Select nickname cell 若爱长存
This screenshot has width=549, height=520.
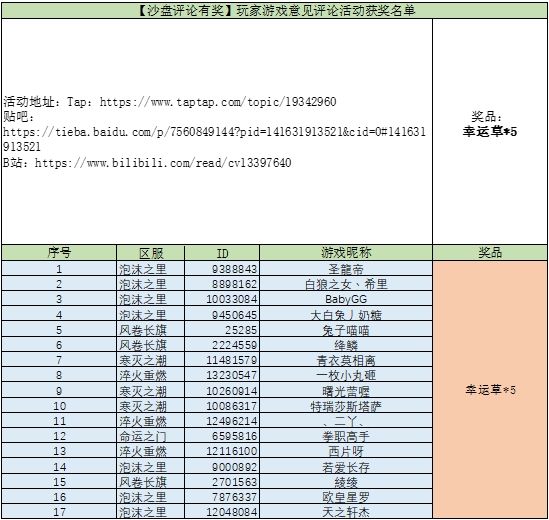pyautogui.click(x=346, y=467)
